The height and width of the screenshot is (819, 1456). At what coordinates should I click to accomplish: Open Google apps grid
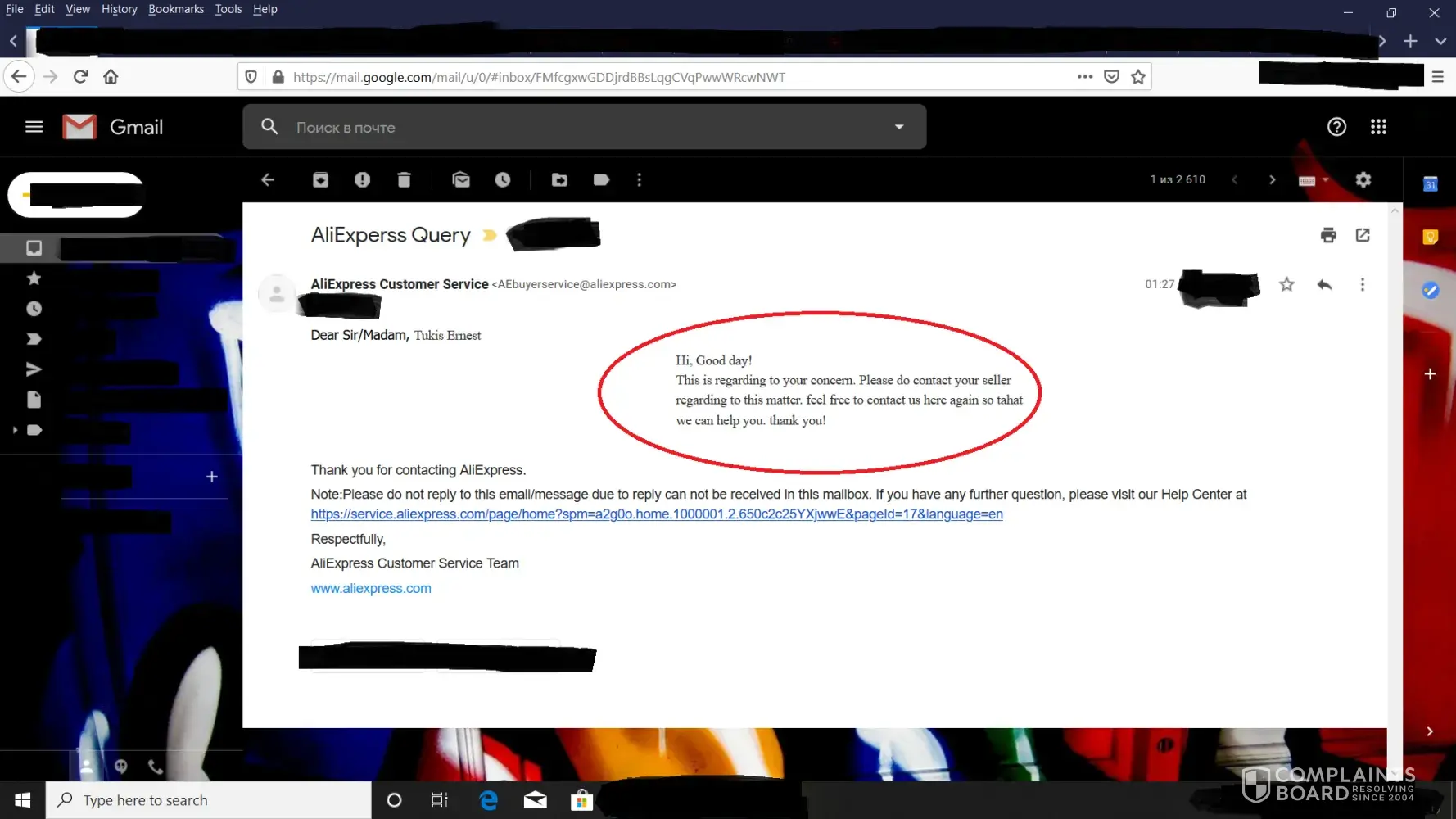pos(1378,127)
